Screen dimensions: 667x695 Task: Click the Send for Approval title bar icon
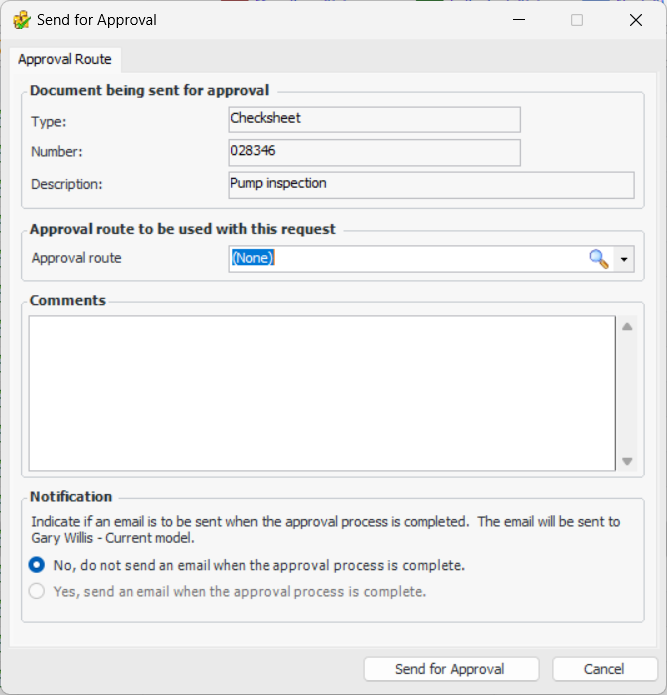coord(22,20)
